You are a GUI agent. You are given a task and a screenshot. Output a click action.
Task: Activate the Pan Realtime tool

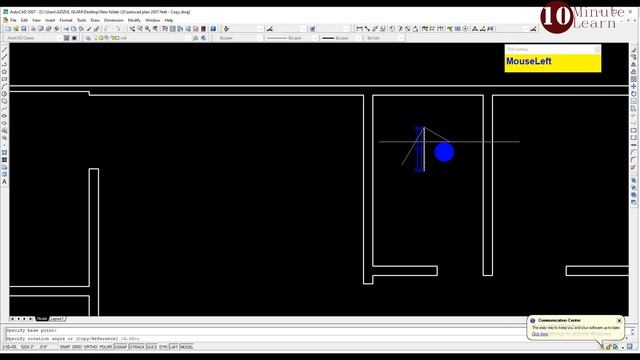(132, 29)
